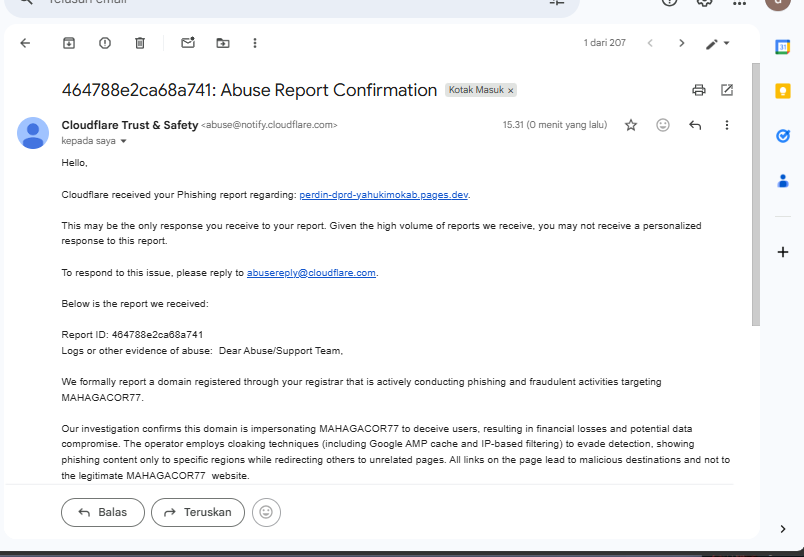Click the vertical scrollbar of the email
Screen dimensions: 804x557
[x=756, y=194]
